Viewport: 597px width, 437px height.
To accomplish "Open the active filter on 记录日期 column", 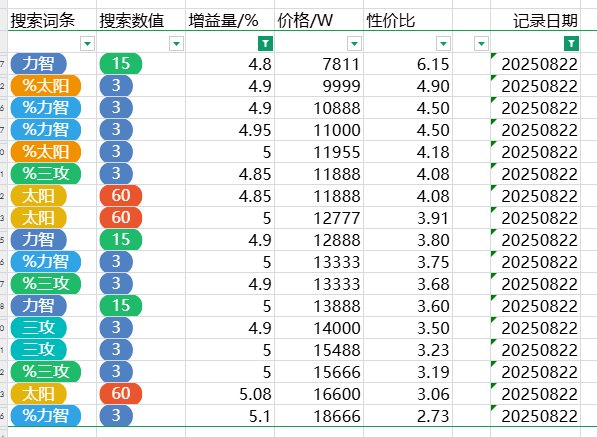I will (x=571, y=43).
